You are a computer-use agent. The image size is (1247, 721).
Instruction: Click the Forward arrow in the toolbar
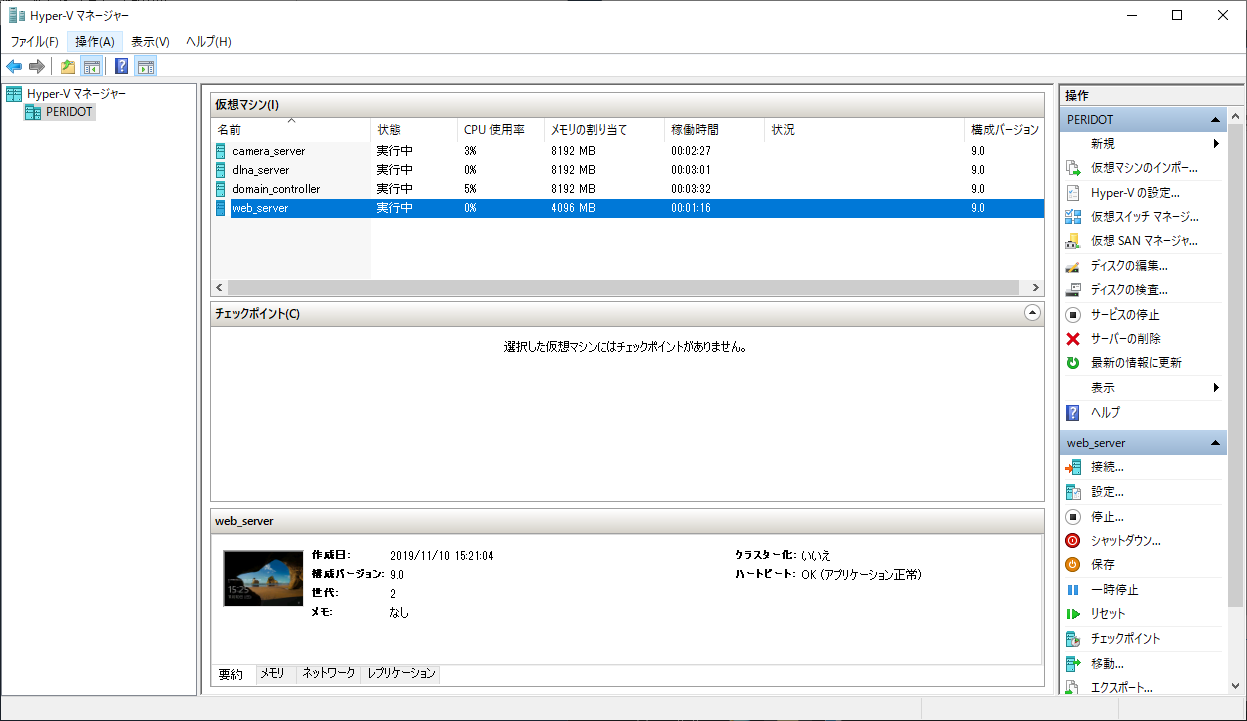click(x=37, y=67)
